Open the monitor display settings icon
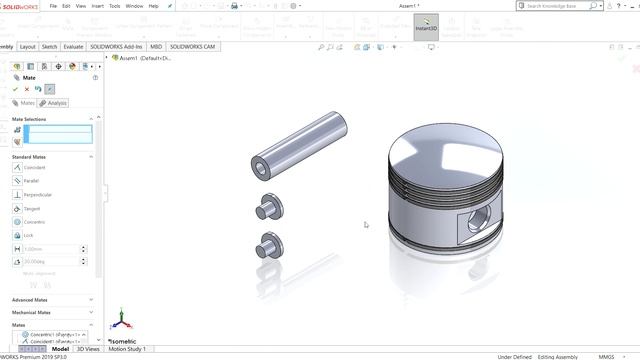This screenshot has width=640, height=360. tap(431, 47)
